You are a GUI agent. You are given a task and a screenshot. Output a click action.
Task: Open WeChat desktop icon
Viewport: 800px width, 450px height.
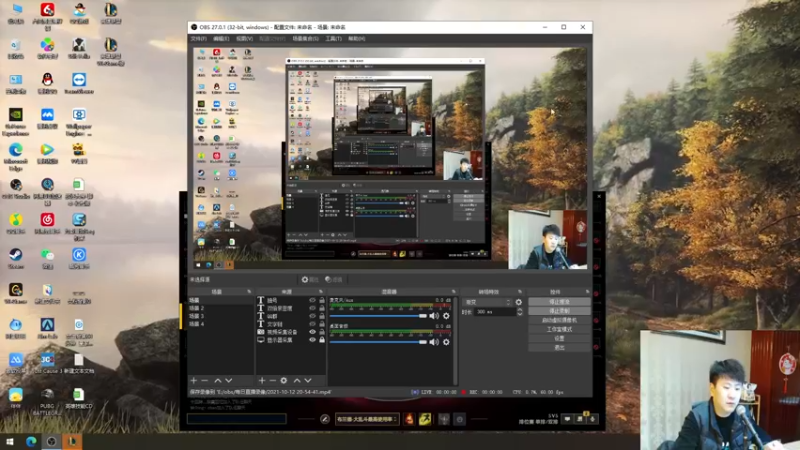click(x=47, y=258)
